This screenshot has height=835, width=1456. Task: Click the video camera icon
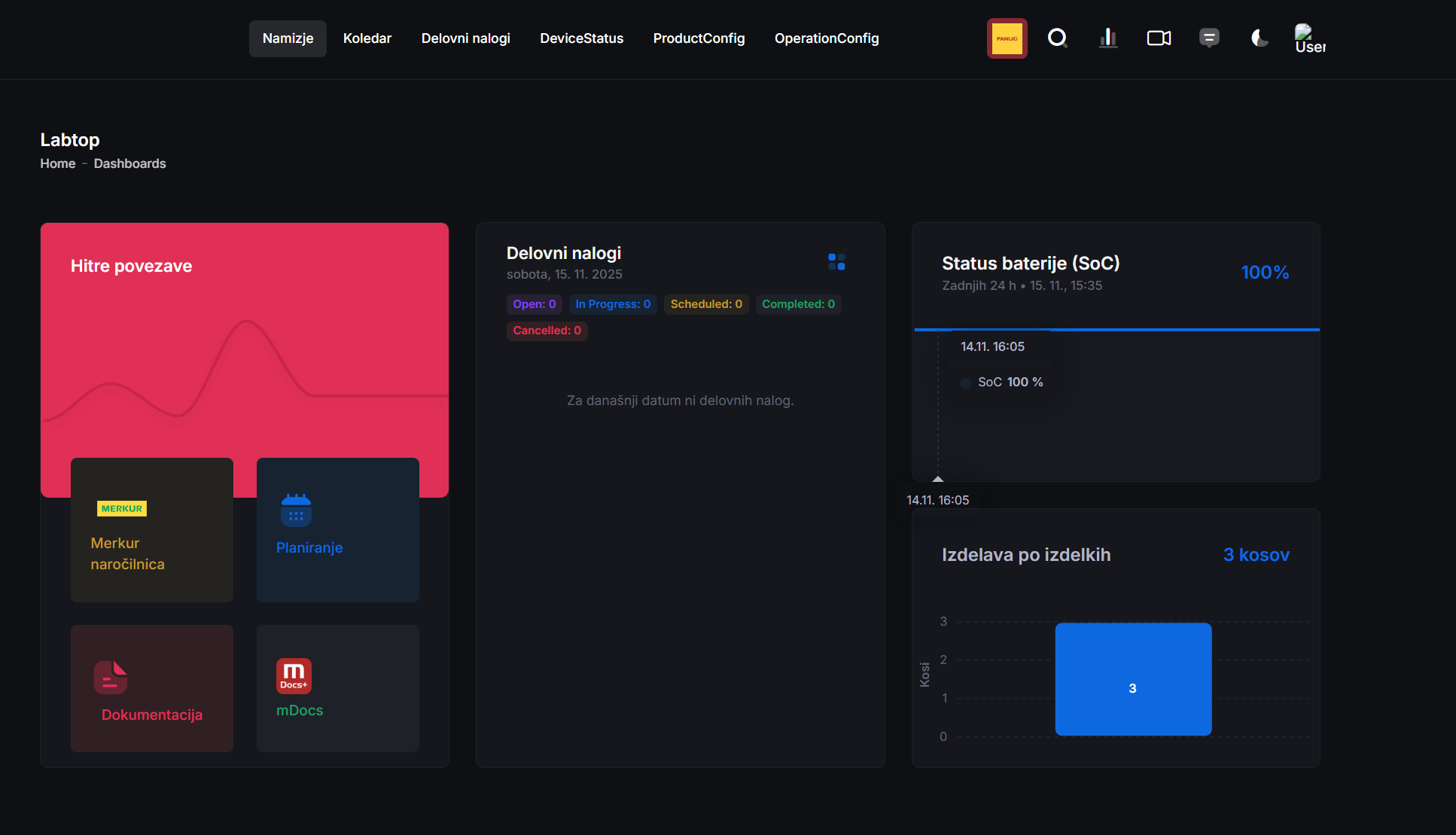point(1159,38)
